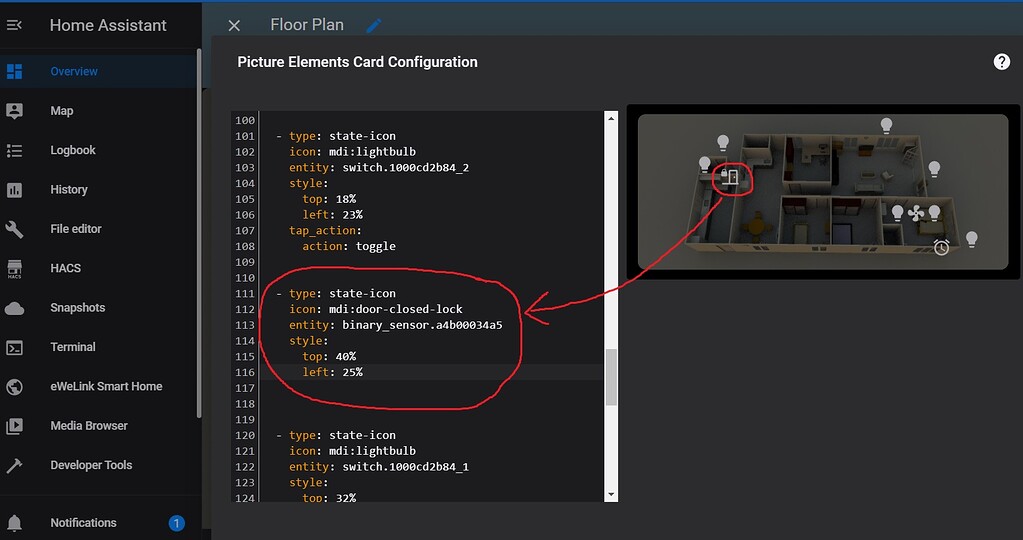Place cursor on style: at line 114
This screenshot has width=1023, height=540.
click(x=309, y=340)
